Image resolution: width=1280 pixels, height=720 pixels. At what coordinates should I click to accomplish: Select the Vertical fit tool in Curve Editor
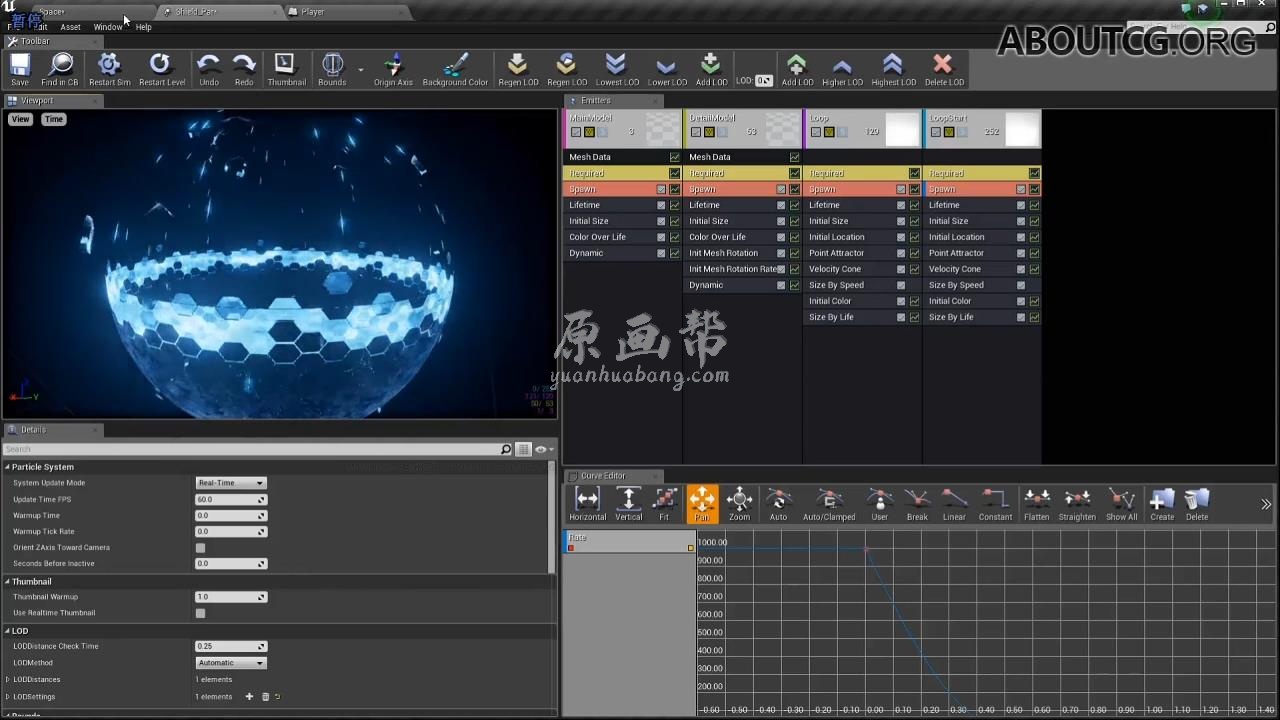coord(628,504)
